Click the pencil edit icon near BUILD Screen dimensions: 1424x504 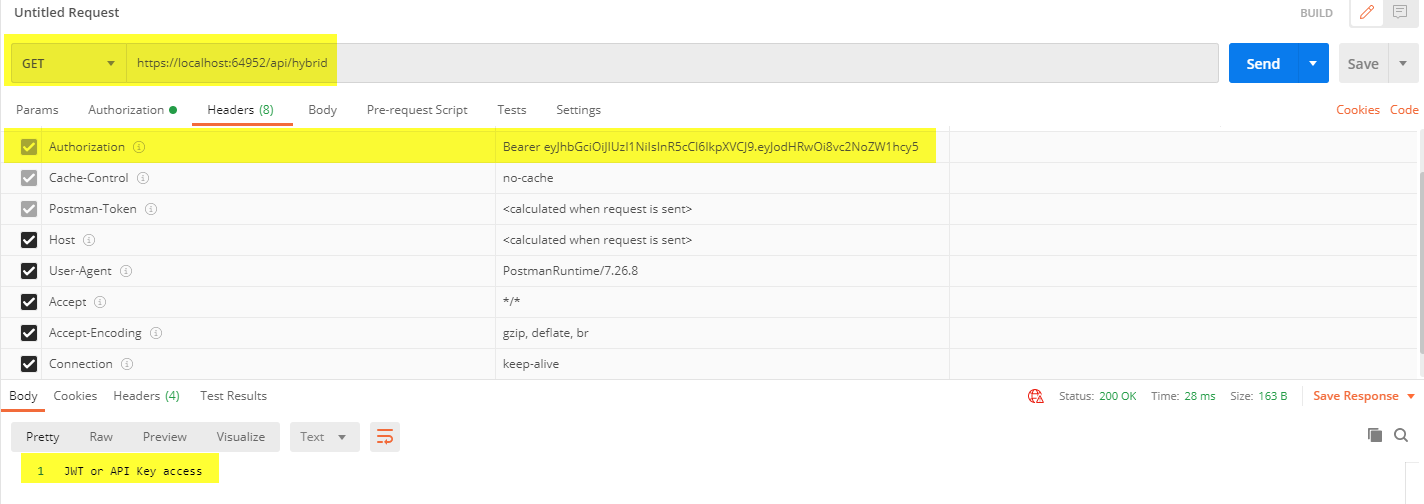1367,13
